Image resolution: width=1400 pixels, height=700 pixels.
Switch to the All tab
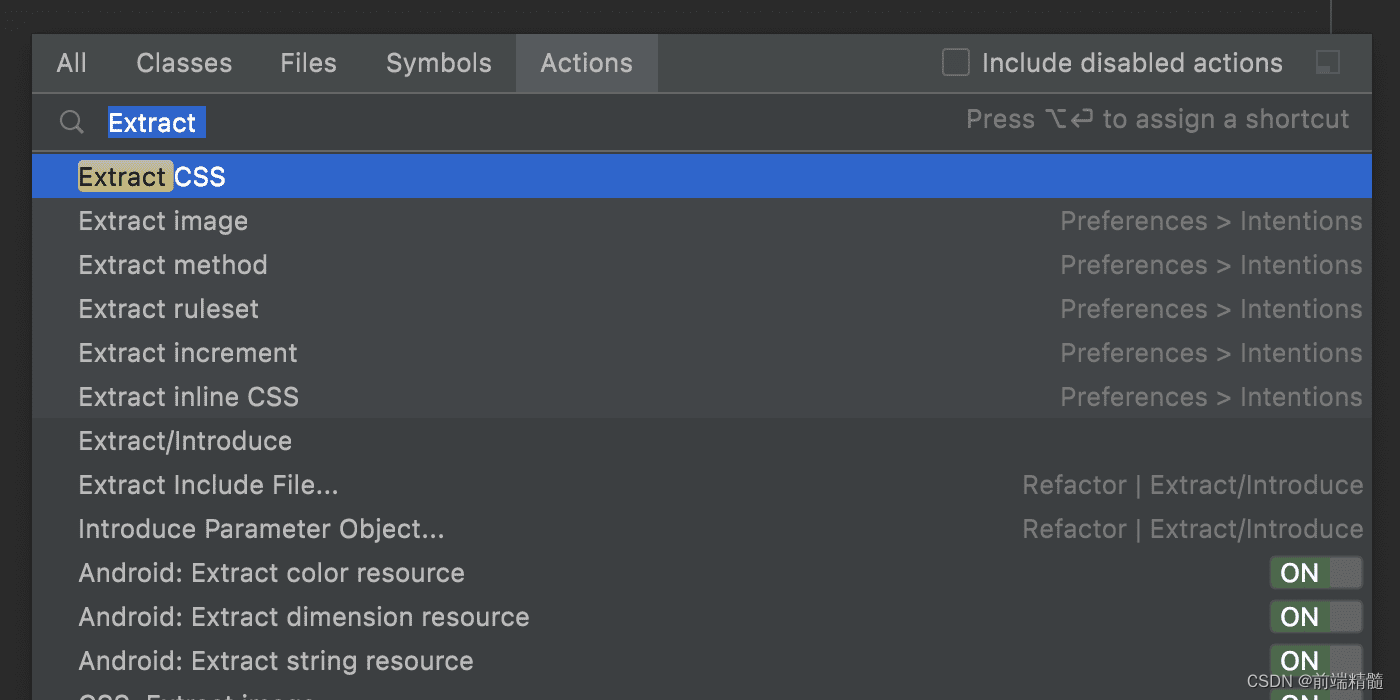[71, 62]
